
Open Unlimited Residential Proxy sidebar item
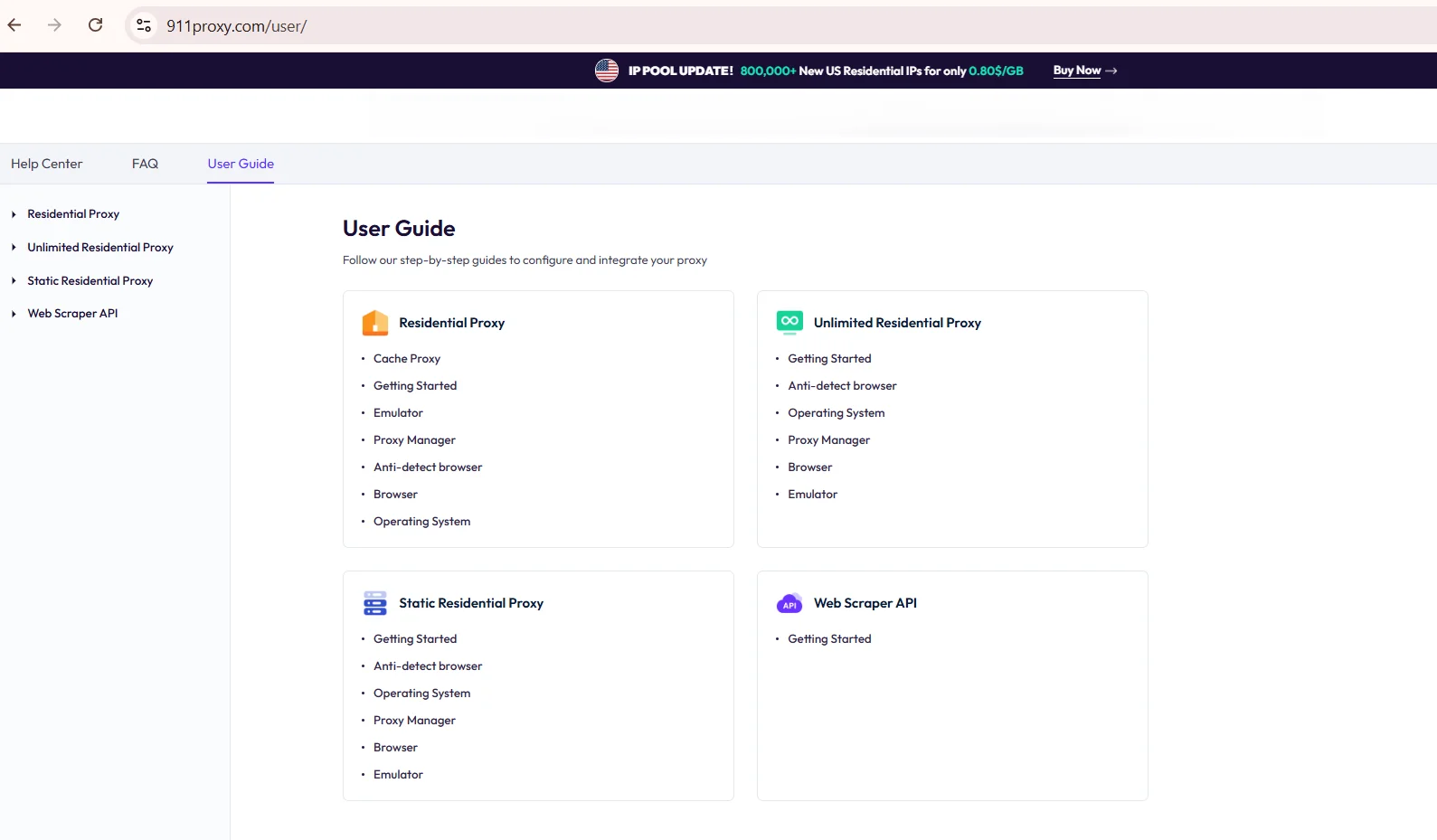coord(100,248)
